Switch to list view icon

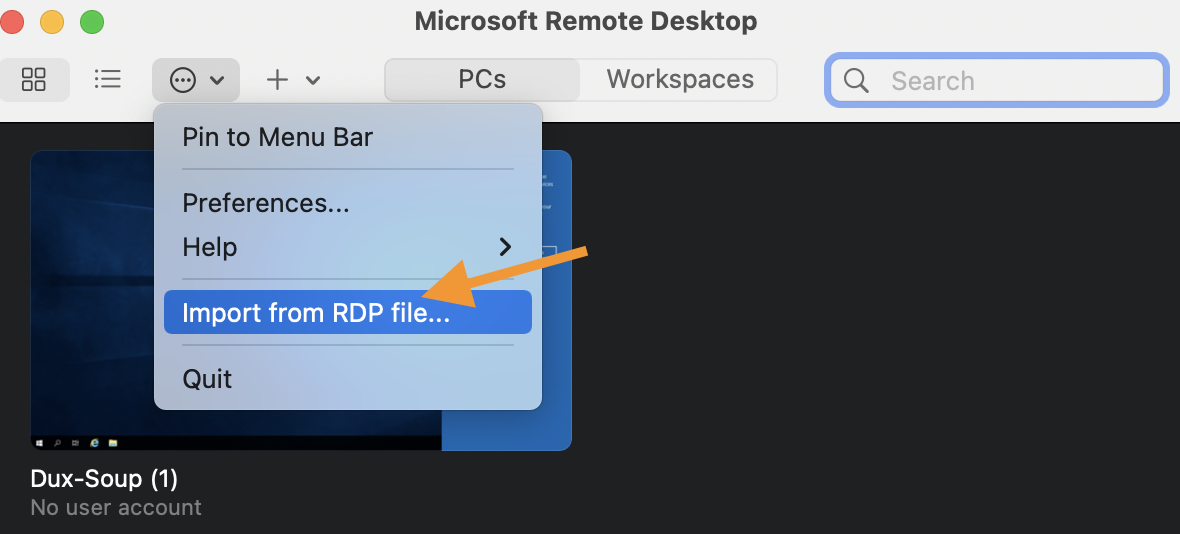pyautogui.click(x=108, y=80)
